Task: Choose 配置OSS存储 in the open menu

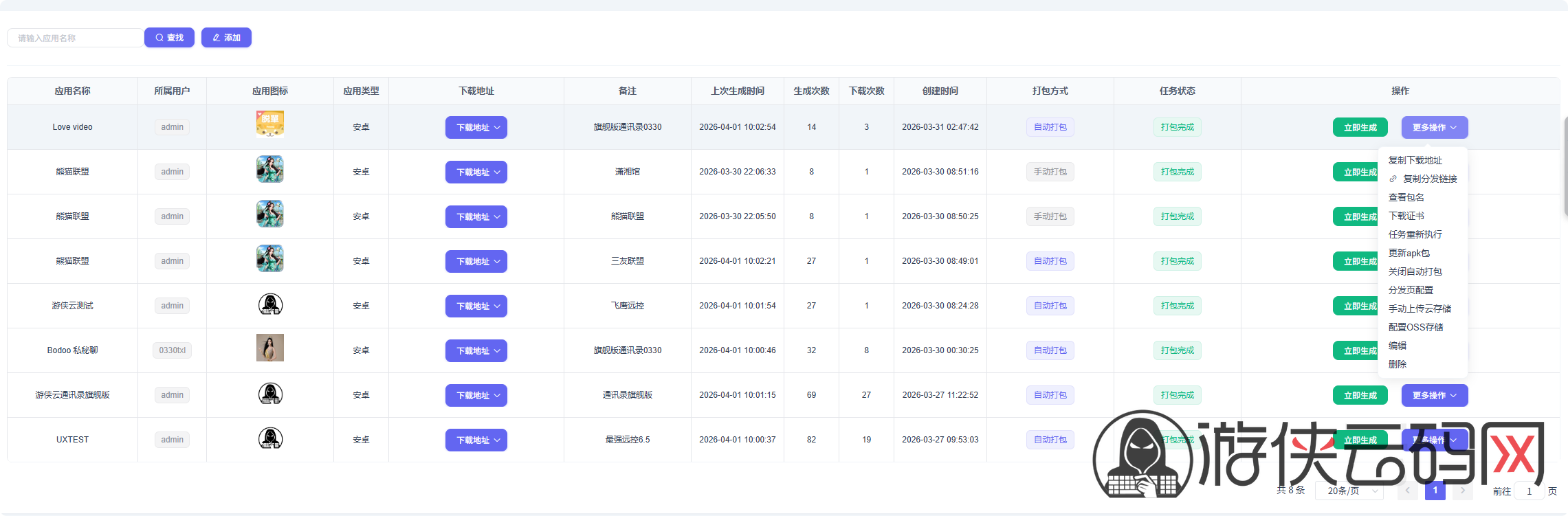Action: [x=1415, y=327]
